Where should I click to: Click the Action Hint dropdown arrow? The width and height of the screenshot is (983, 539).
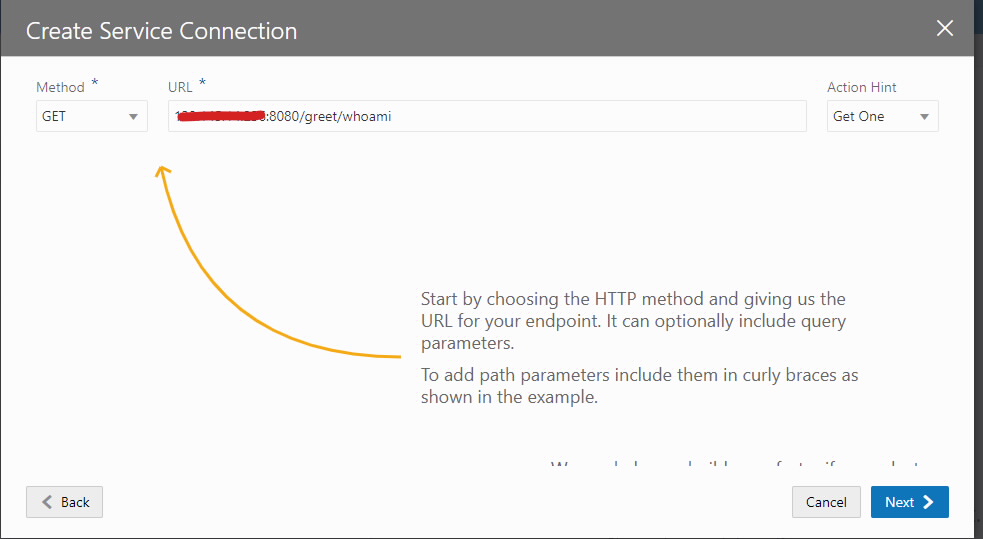pyautogui.click(x=924, y=117)
